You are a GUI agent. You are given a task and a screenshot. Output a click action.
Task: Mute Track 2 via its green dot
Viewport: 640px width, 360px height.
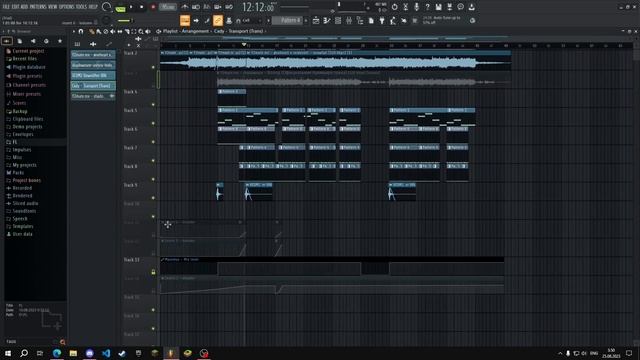tap(153, 67)
